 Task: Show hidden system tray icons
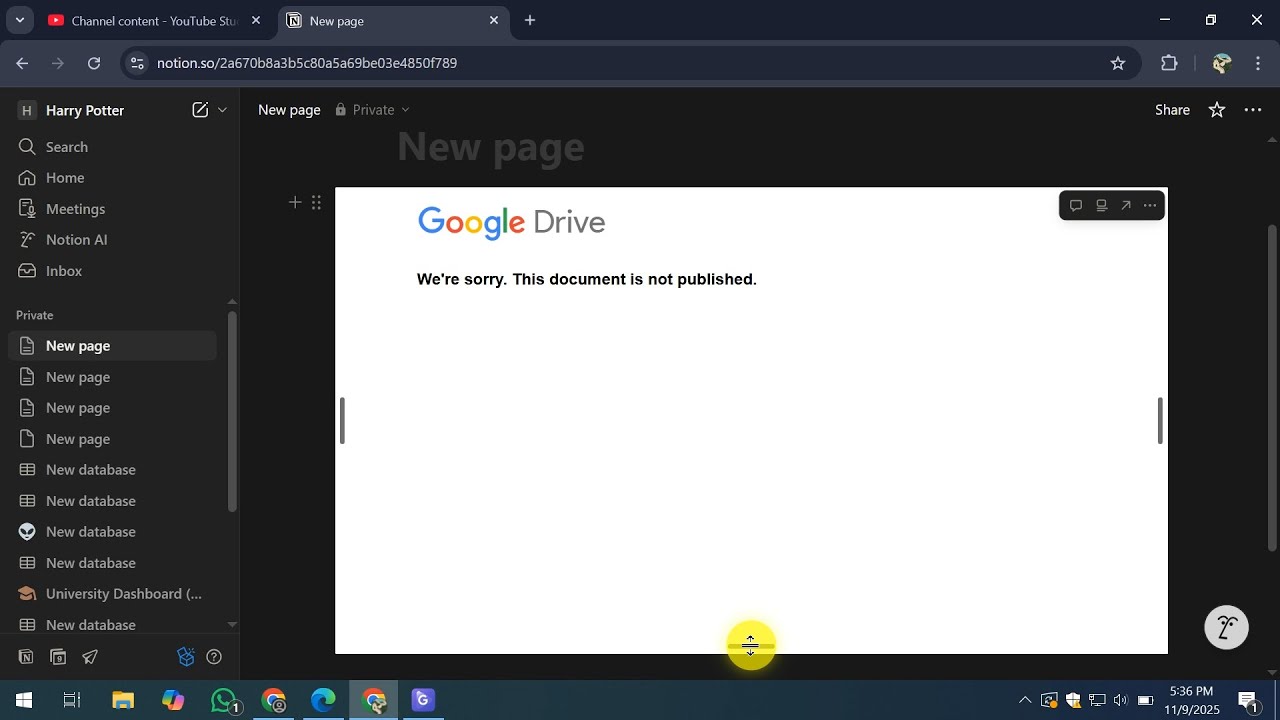click(x=1024, y=700)
